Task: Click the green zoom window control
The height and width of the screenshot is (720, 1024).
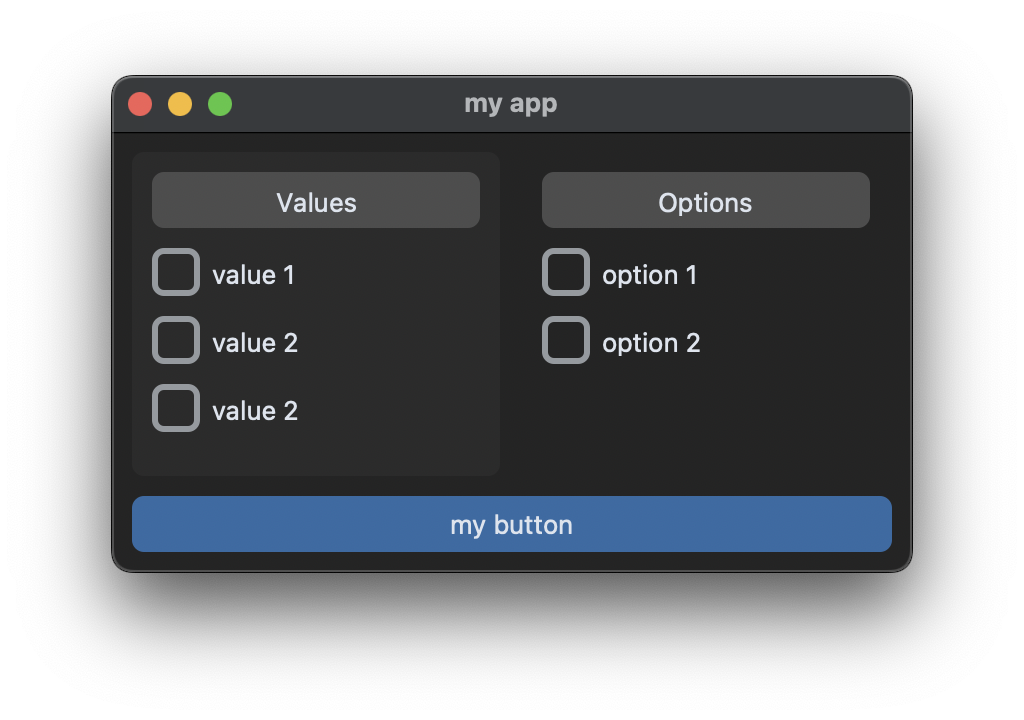Action: coord(219,103)
